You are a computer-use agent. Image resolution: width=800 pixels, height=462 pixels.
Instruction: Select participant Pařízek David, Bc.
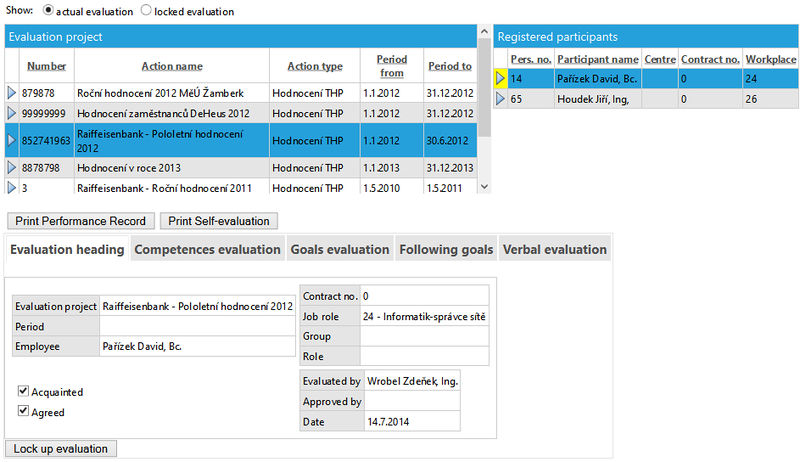[x=646, y=79]
